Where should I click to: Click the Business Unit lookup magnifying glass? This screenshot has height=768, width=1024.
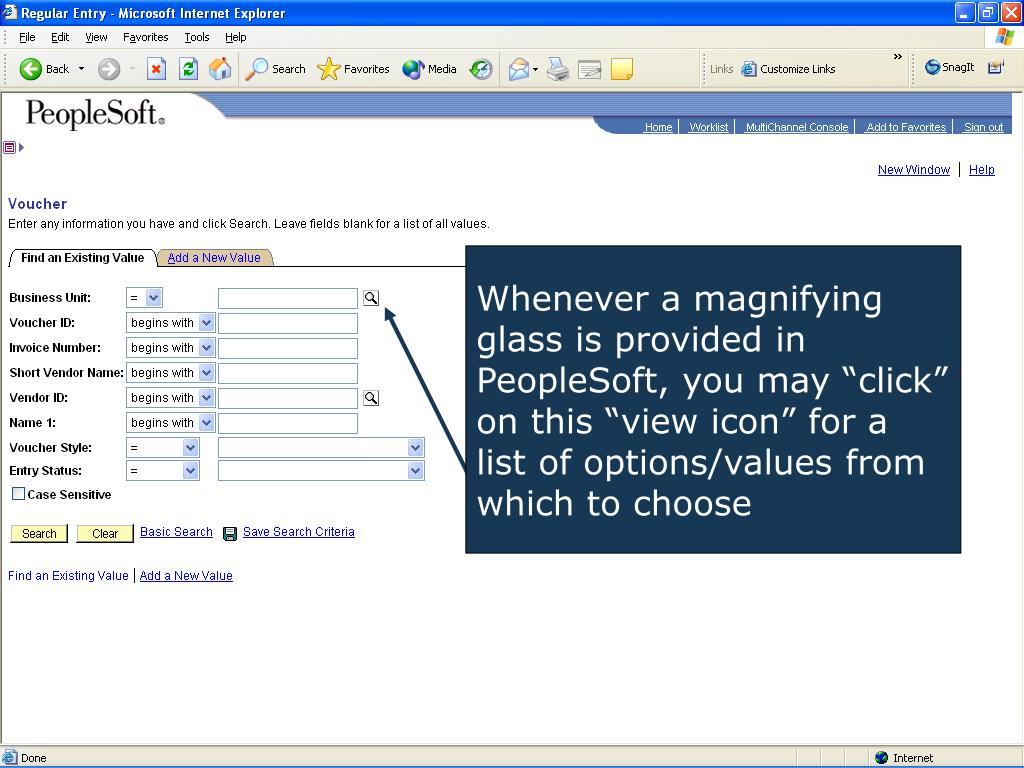click(x=371, y=298)
